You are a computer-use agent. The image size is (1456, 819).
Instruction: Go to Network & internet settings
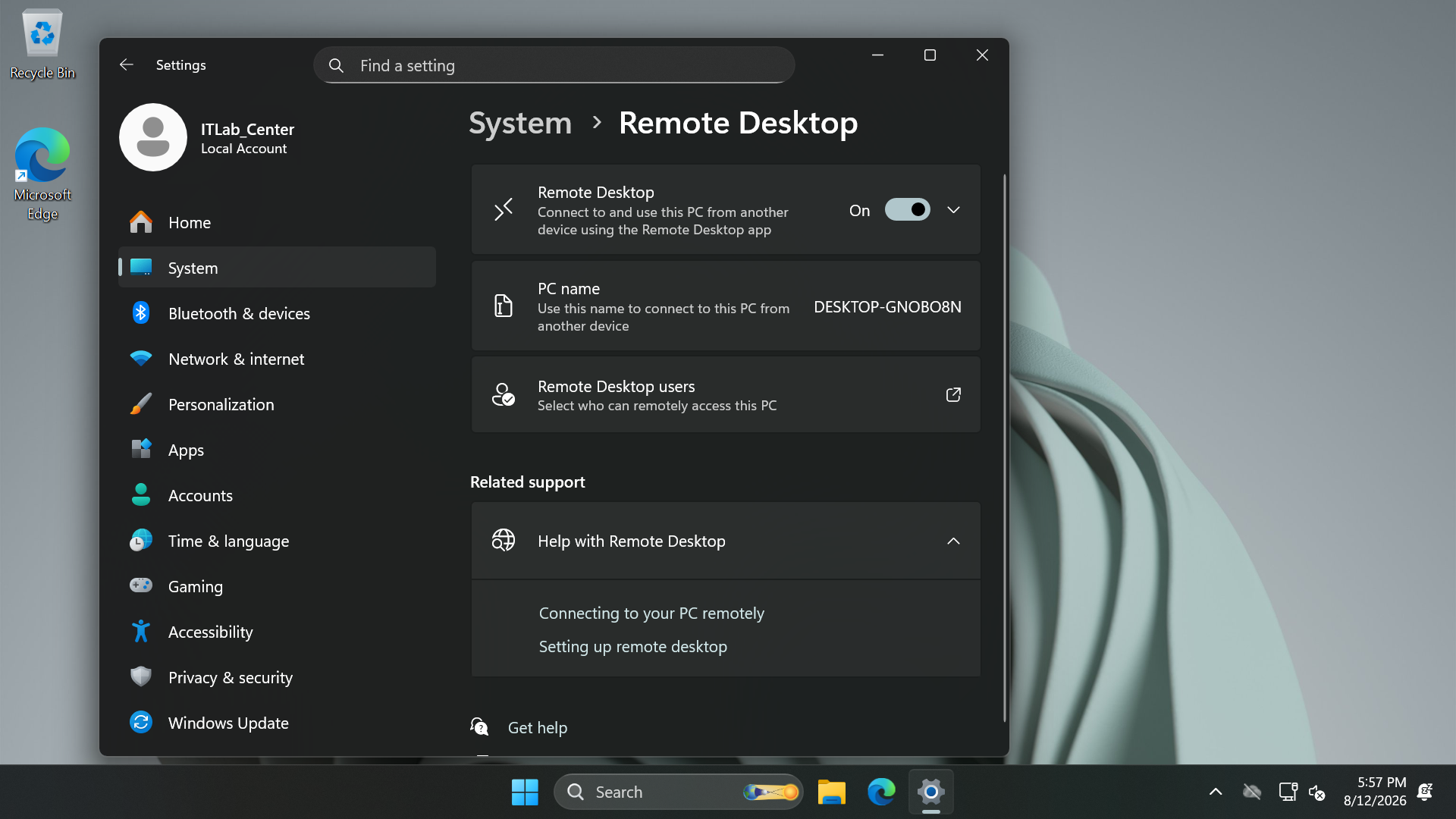(x=278, y=359)
